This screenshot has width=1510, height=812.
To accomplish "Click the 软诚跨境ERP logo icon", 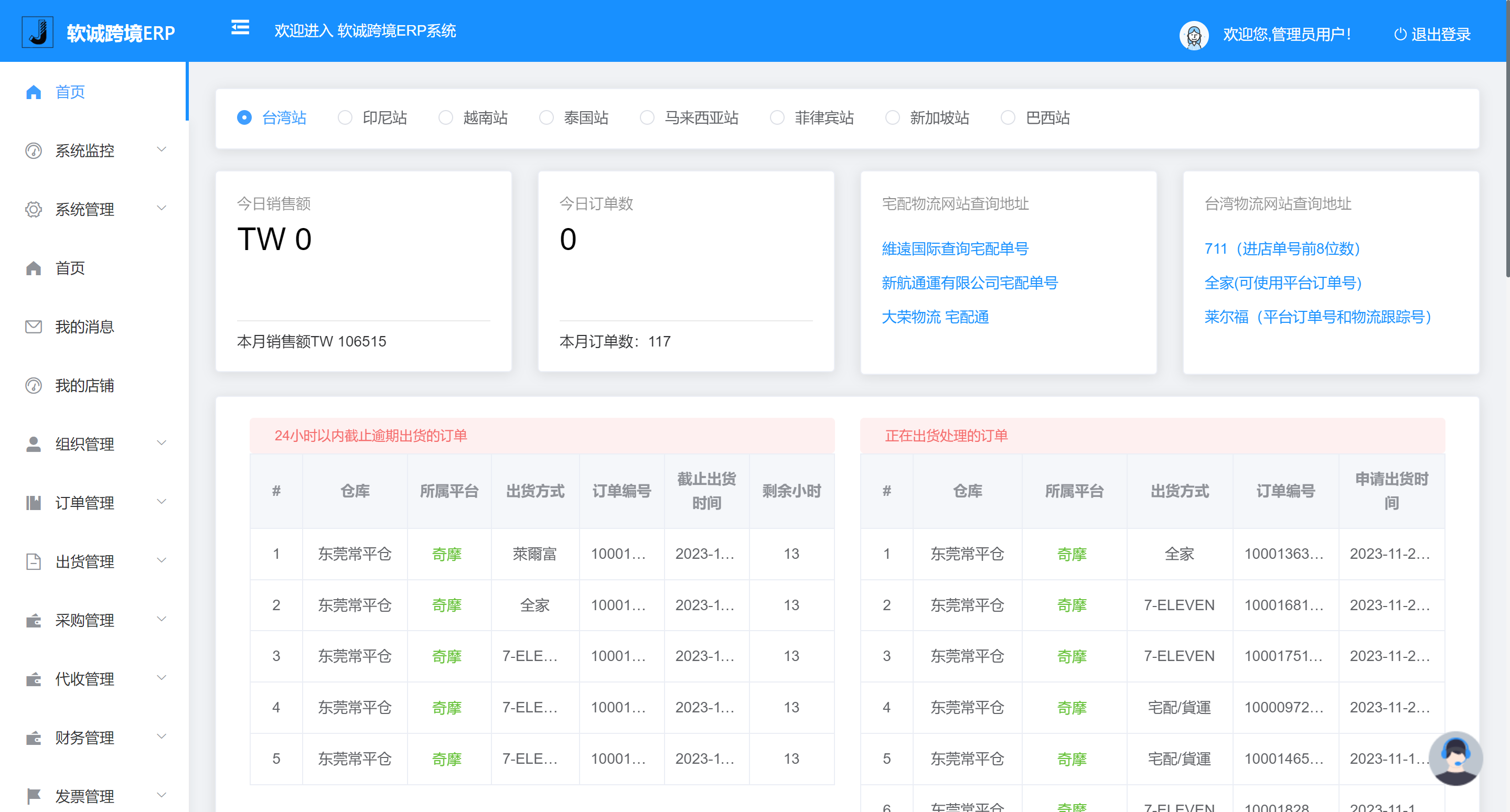I will [x=38, y=32].
